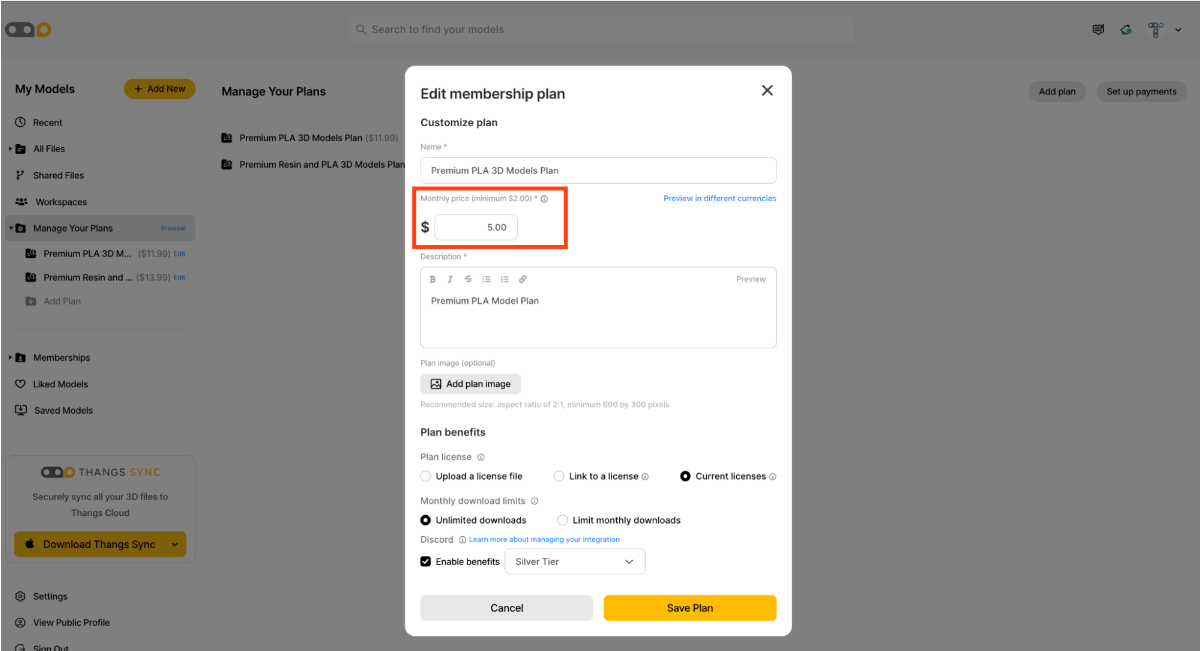Screen dimensions: 1200x651
Task: Click the monthly price input field
Action: point(476,227)
